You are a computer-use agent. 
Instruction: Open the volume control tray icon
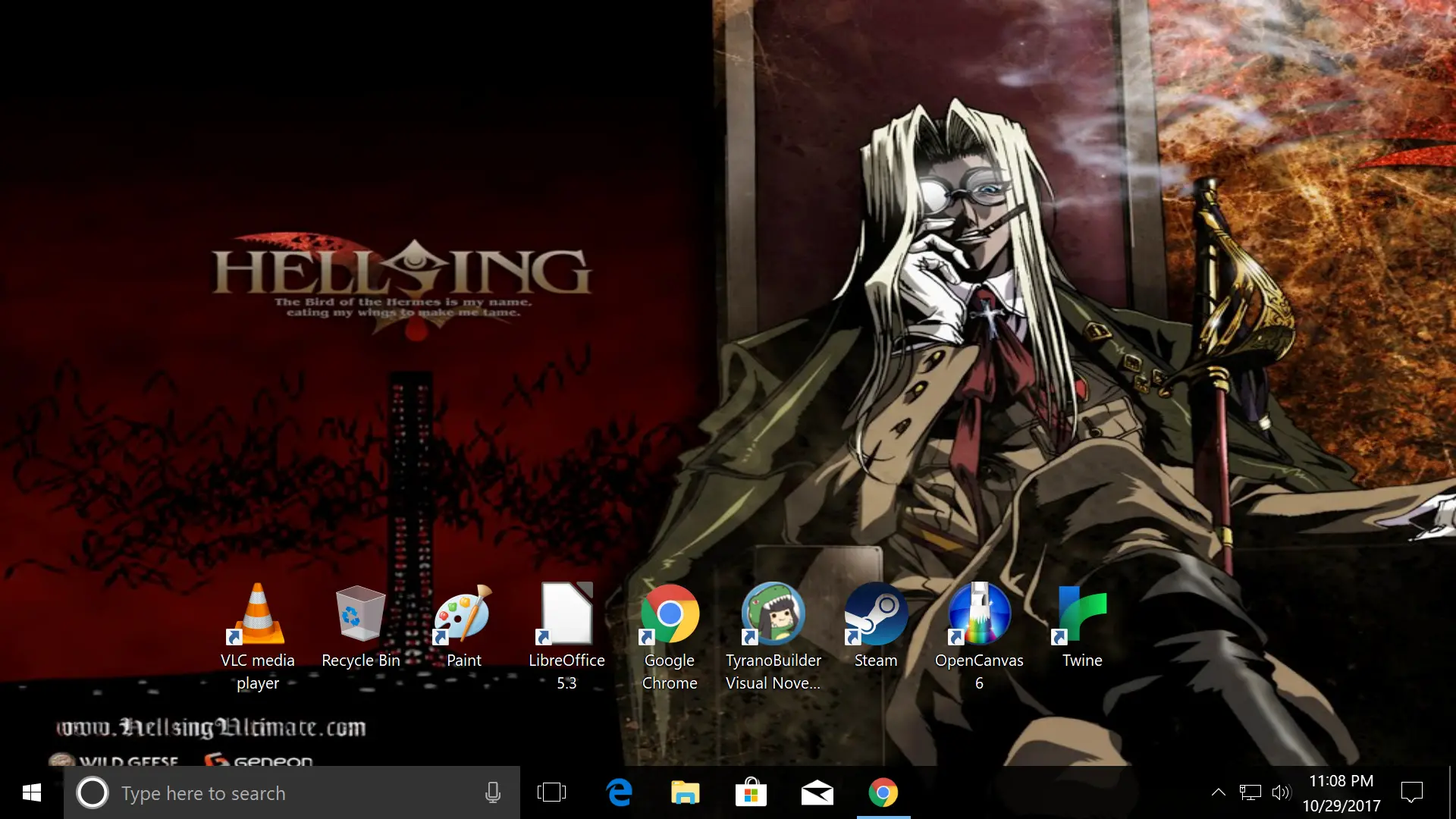tap(1281, 793)
